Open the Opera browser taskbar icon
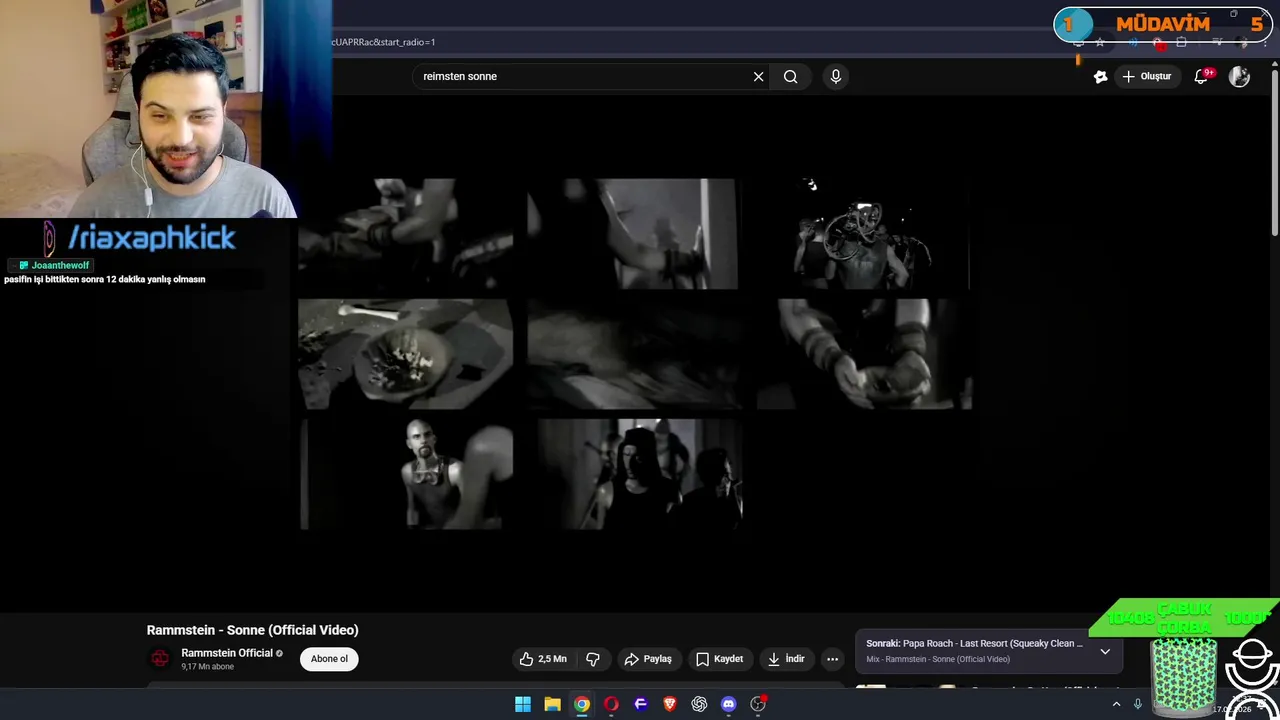This screenshot has width=1280, height=720. (x=611, y=704)
